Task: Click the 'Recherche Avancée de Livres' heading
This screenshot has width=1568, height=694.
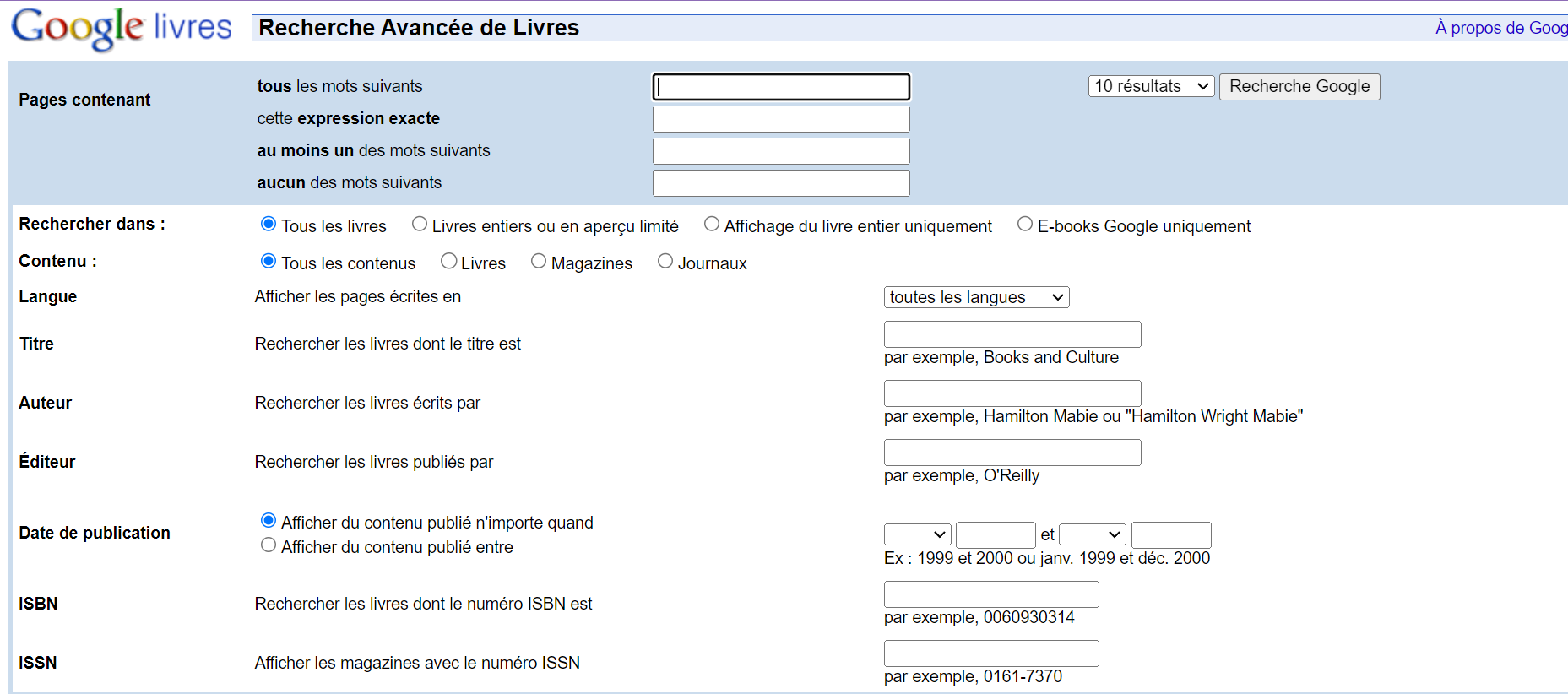Action: point(419,28)
